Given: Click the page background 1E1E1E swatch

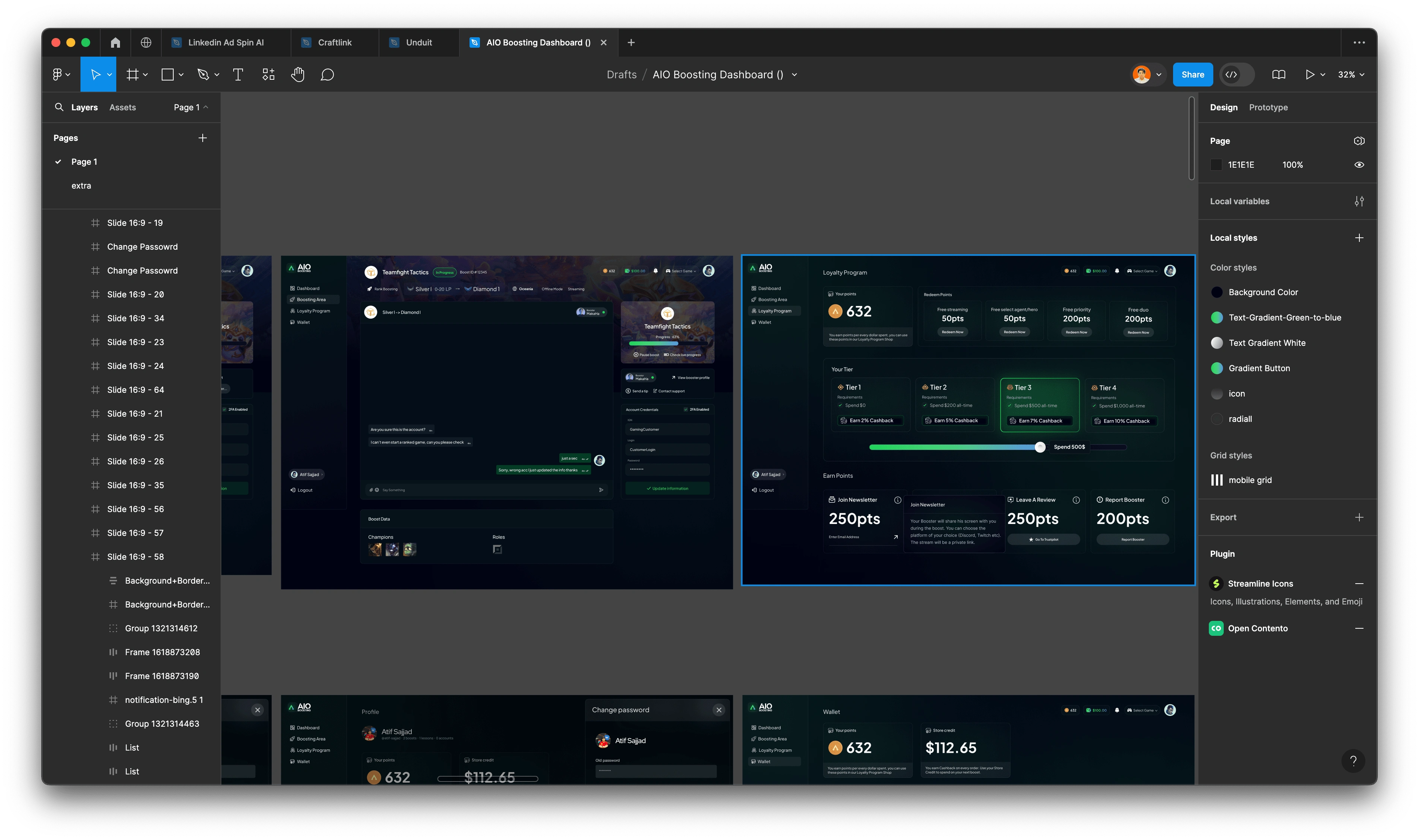Looking at the screenshot, I should point(1216,165).
